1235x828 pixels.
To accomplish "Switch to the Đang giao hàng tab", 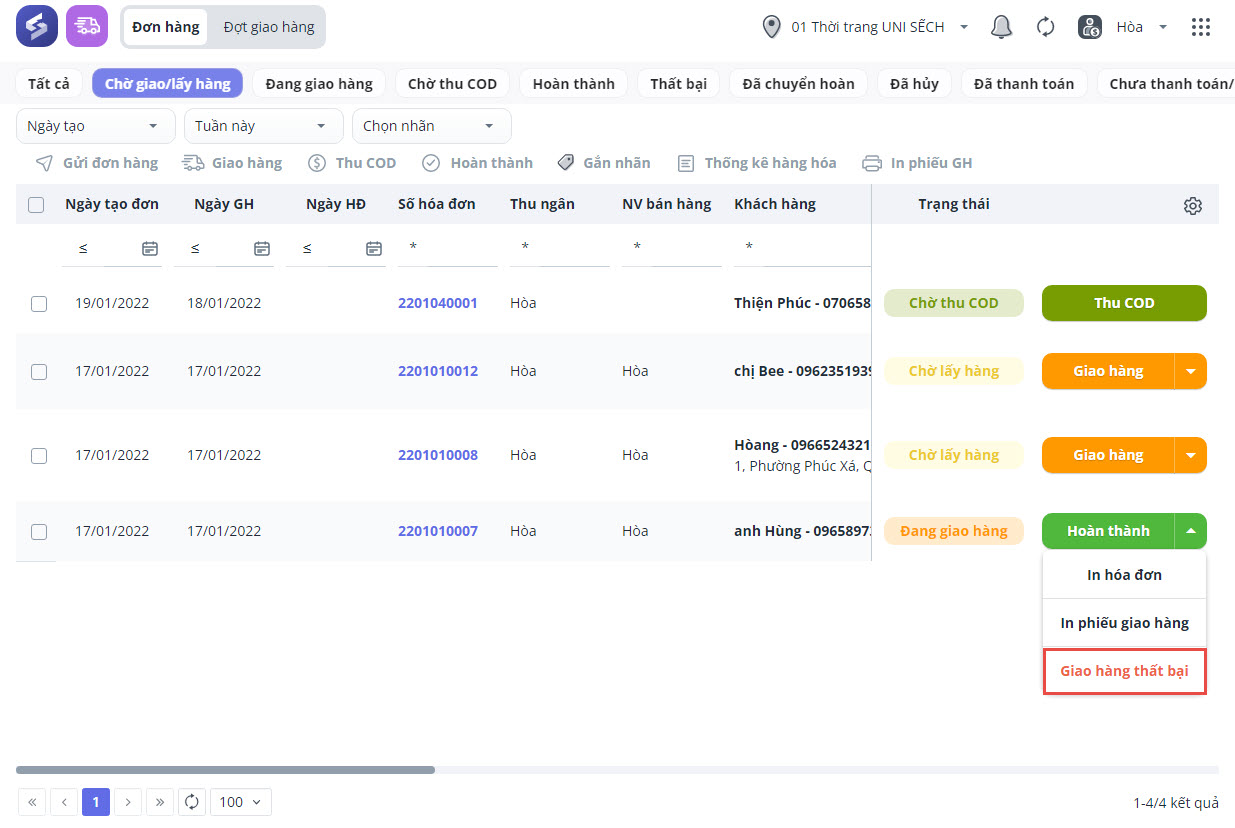I will 319,84.
